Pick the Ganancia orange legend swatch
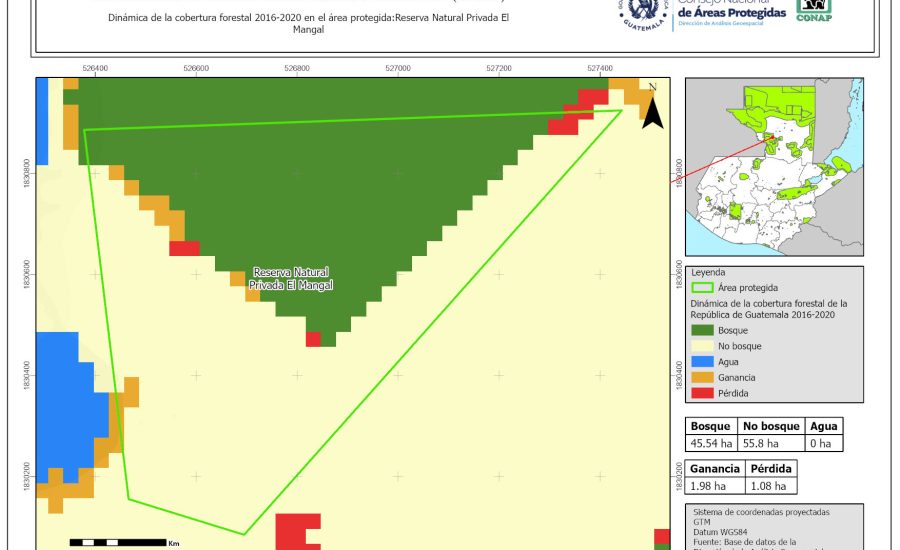900x550 pixels. click(x=701, y=377)
